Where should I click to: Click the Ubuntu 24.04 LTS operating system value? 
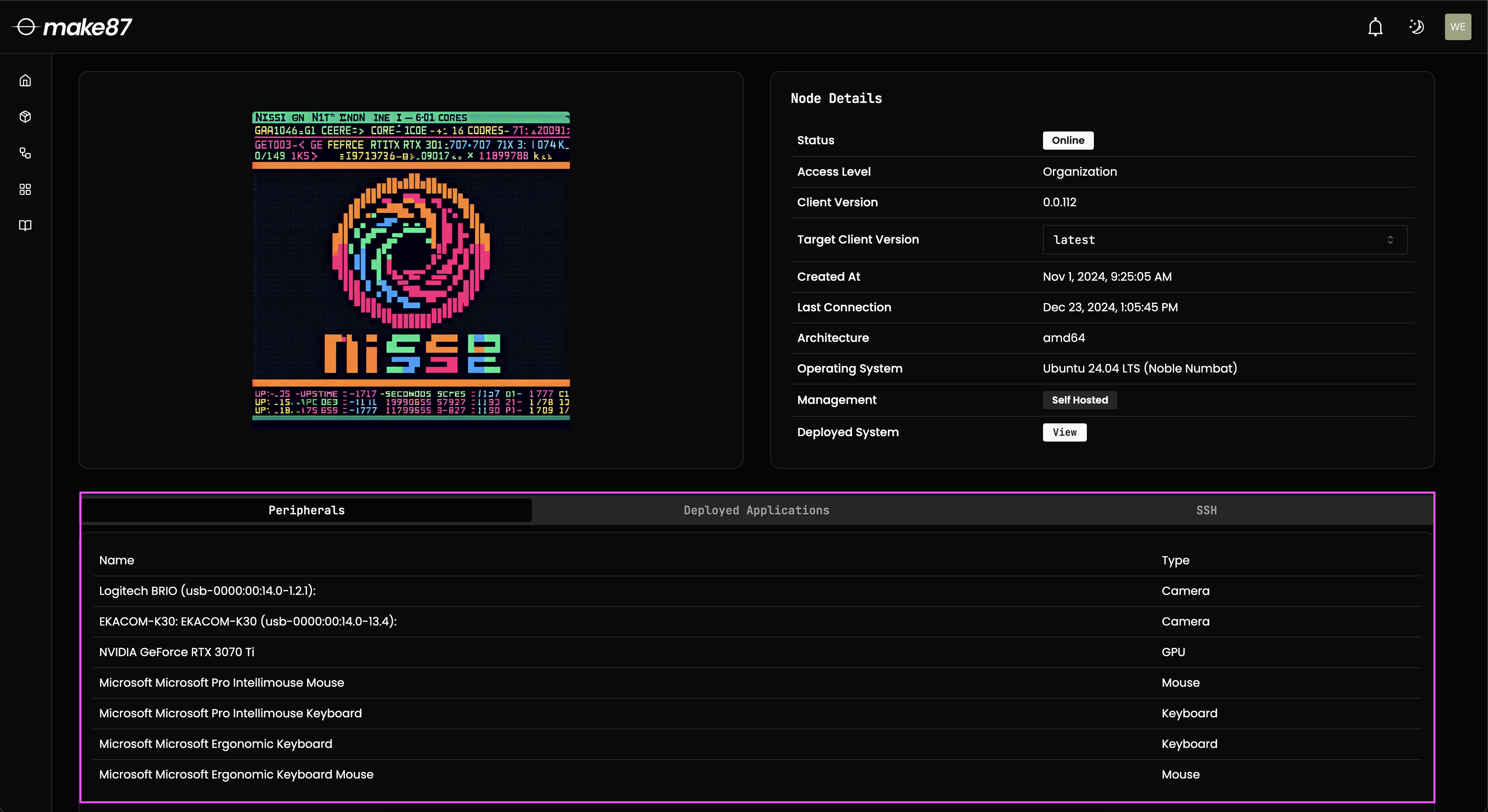pos(1139,368)
